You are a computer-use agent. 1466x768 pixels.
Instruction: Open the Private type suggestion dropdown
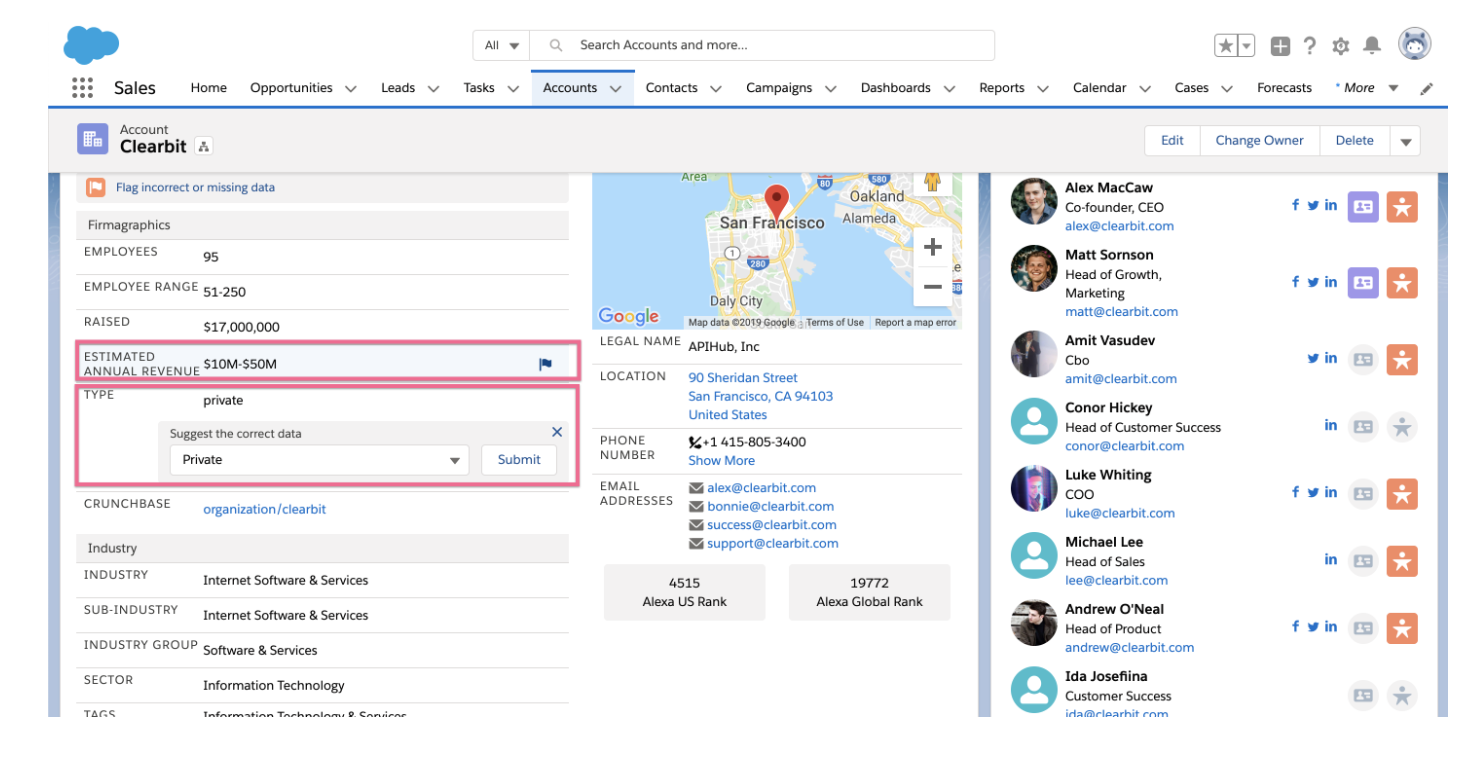[x=319, y=460]
